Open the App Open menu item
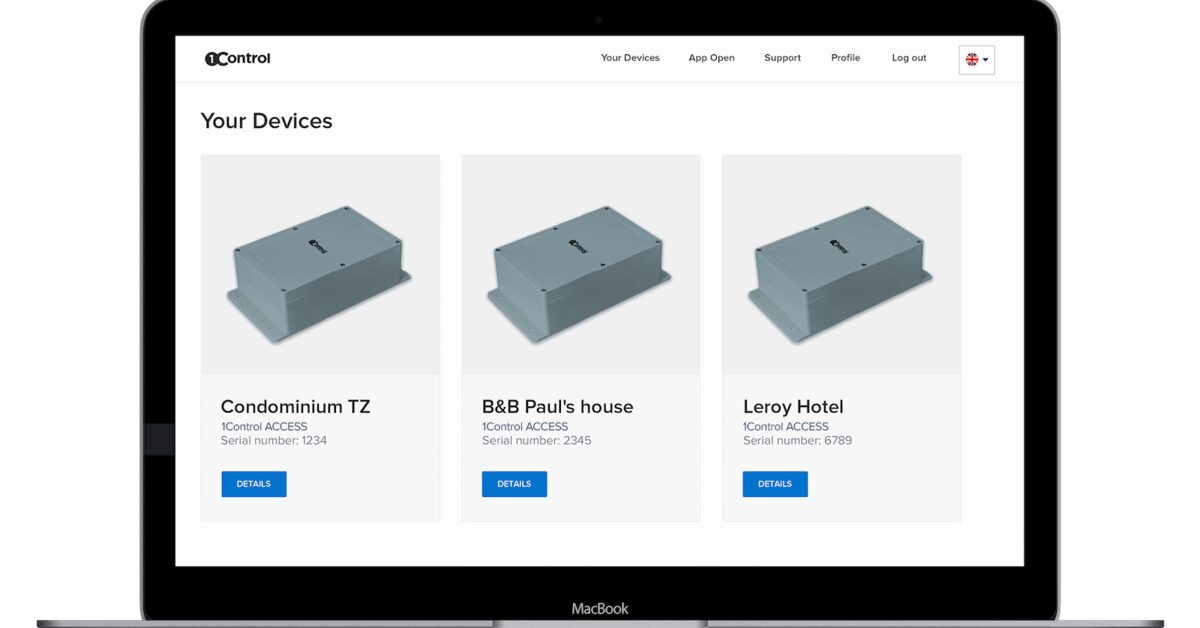1200x628 pixels. pos(711,58)
